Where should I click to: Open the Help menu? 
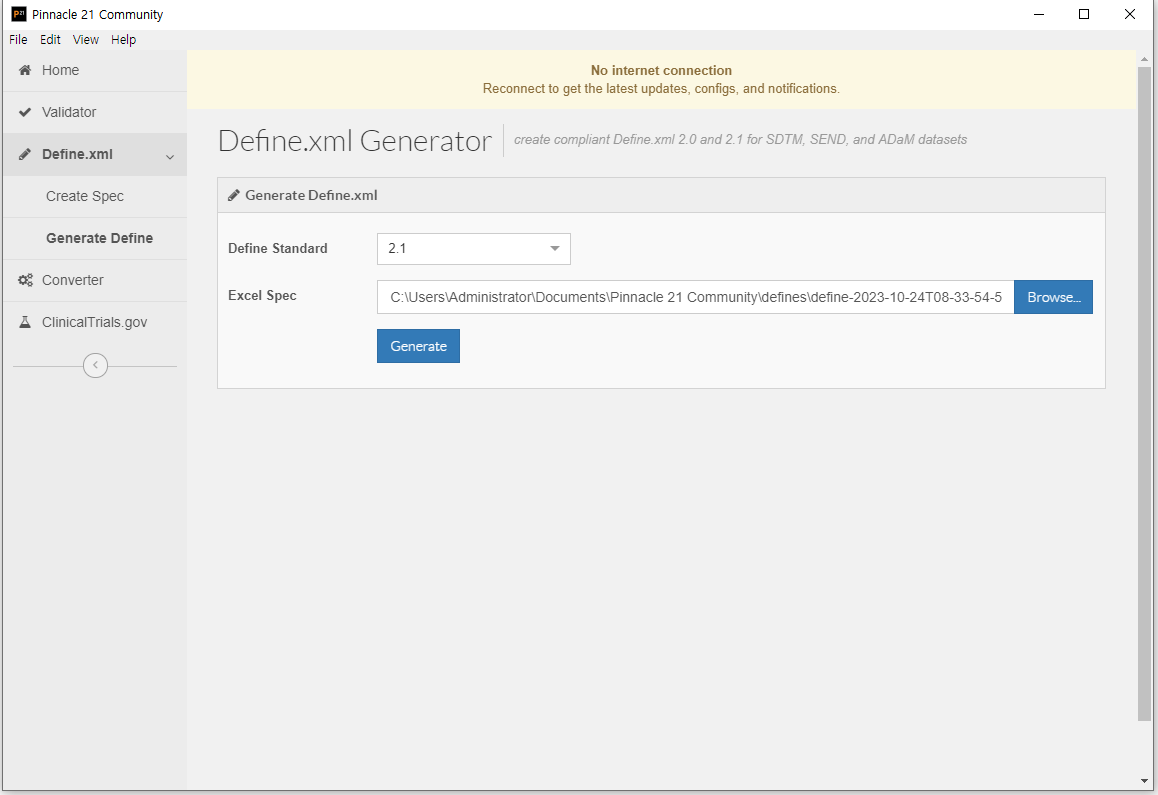(x=123, y=40)
